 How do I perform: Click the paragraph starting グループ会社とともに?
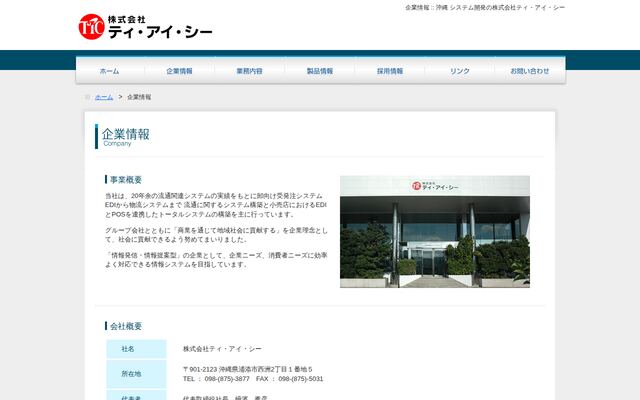(216, 235)
